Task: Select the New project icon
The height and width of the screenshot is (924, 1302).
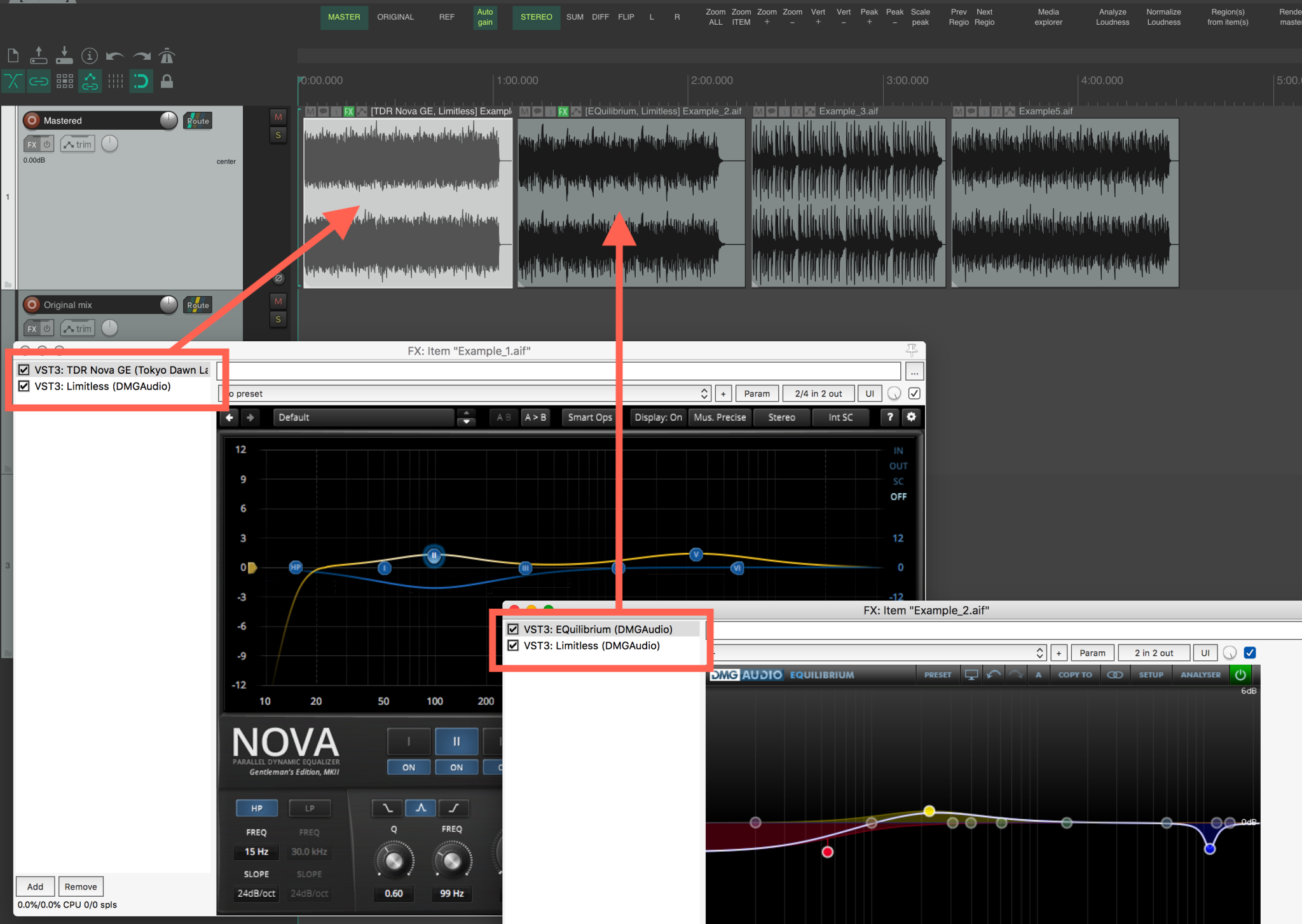Action: click(x=13, y=55)
